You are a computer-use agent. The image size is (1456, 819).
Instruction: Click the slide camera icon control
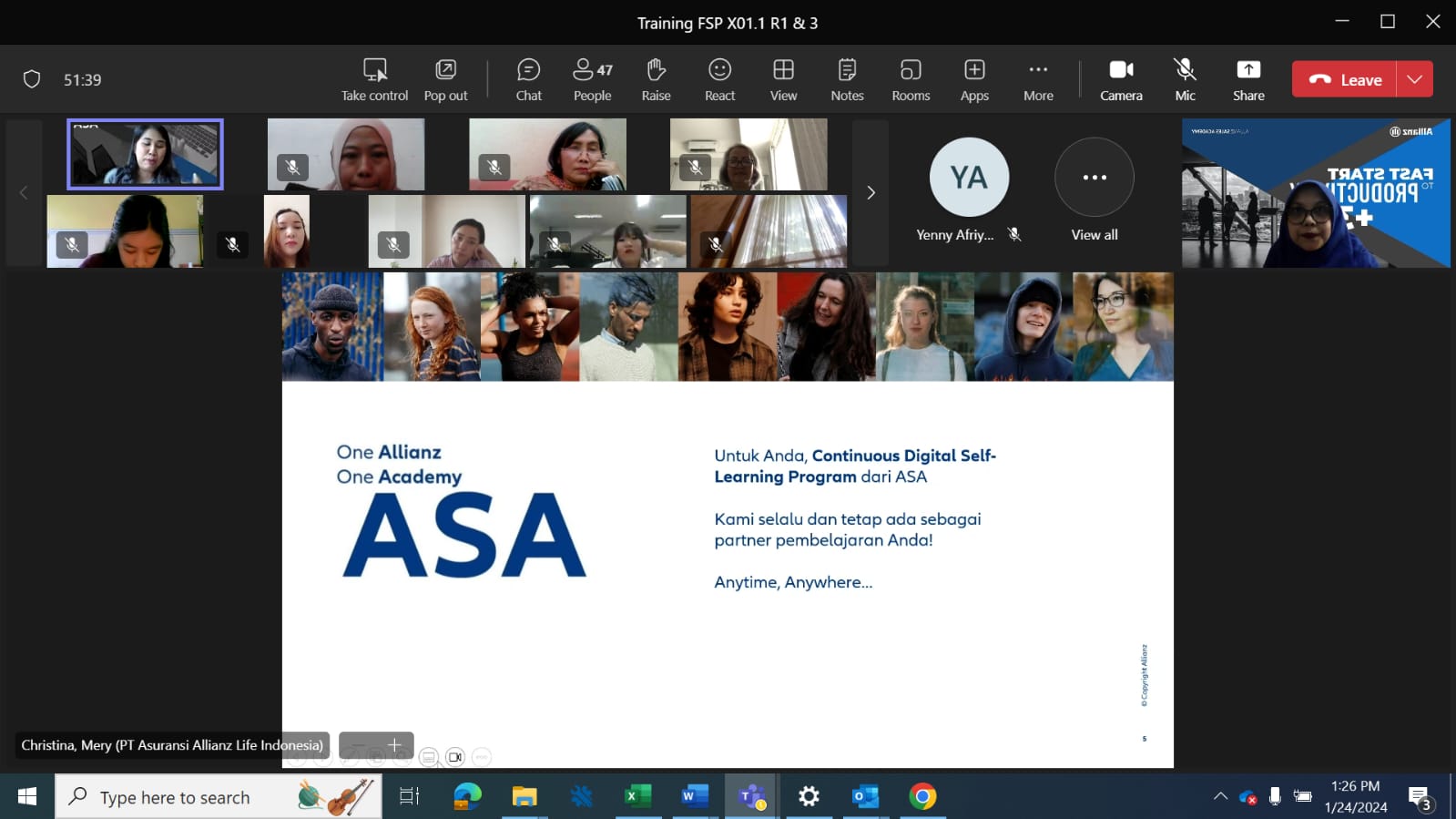(455, 757)
